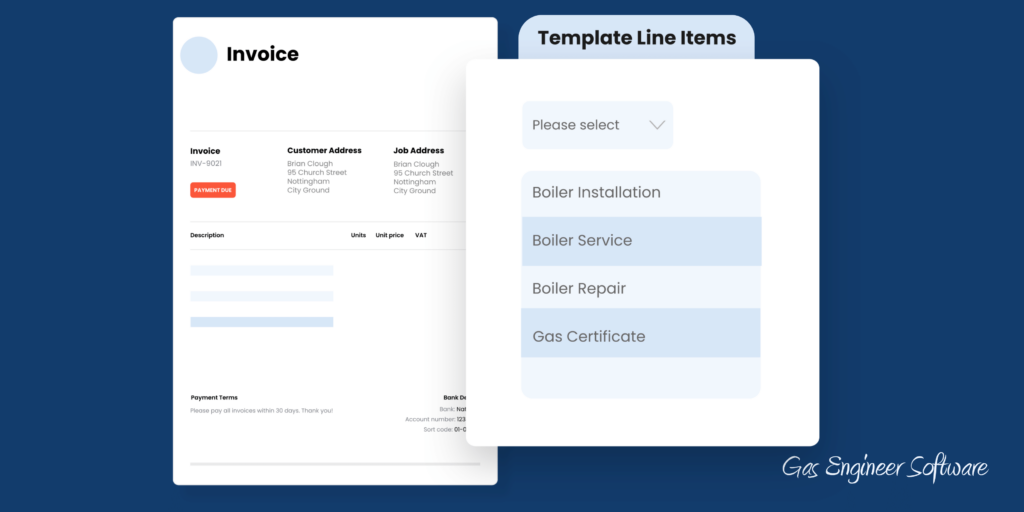Viewport: 1024px width, 512px height.
Task: Click the chevron arrow in Please select
Action: pyautogui.click(x=657, y=125)
